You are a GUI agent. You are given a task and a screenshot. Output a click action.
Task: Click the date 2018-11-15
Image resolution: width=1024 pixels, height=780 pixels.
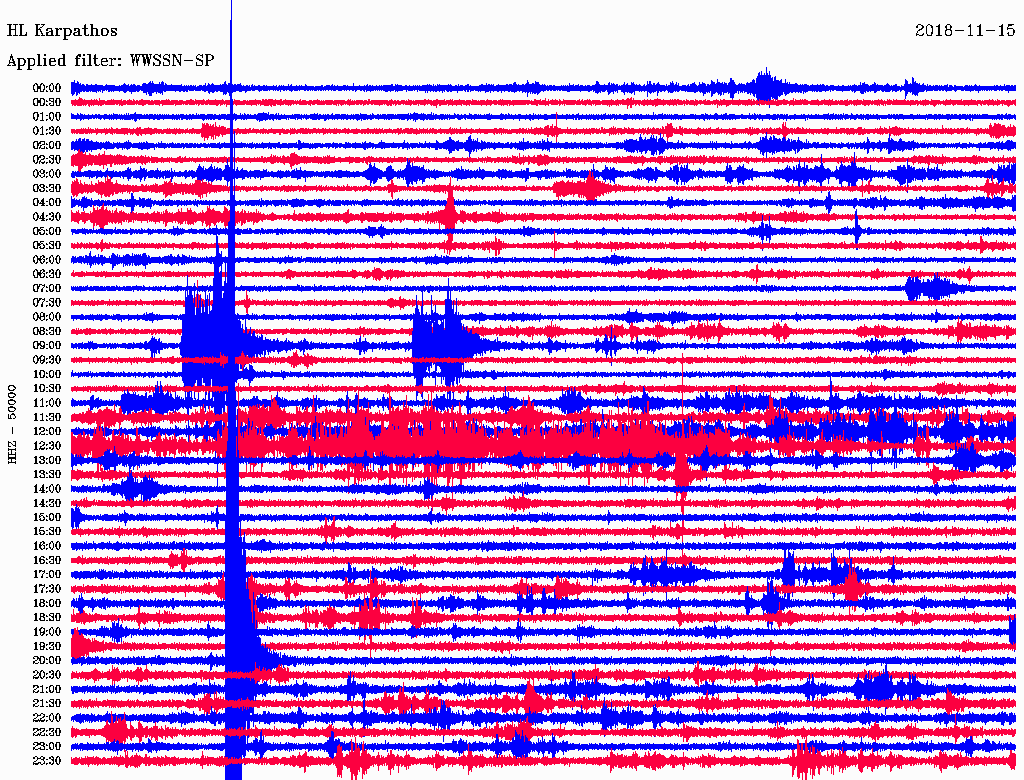click(965, 30)
